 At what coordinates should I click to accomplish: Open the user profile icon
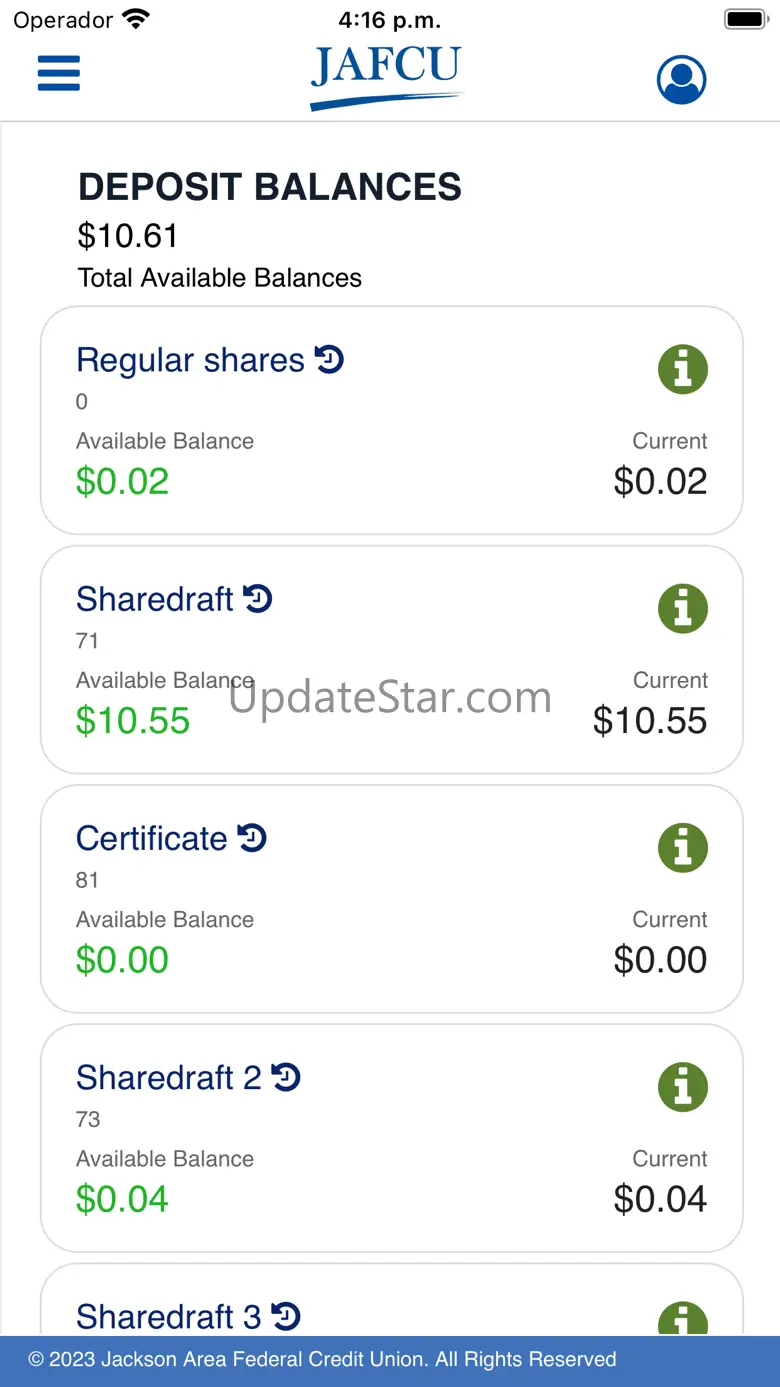681,79
